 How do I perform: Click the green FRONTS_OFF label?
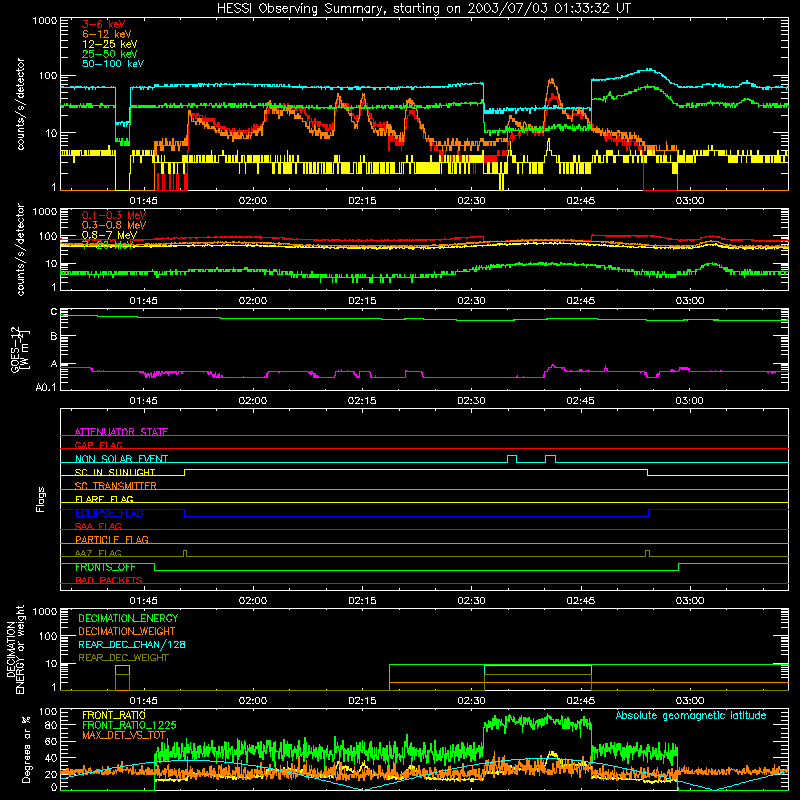click(105, 567)
